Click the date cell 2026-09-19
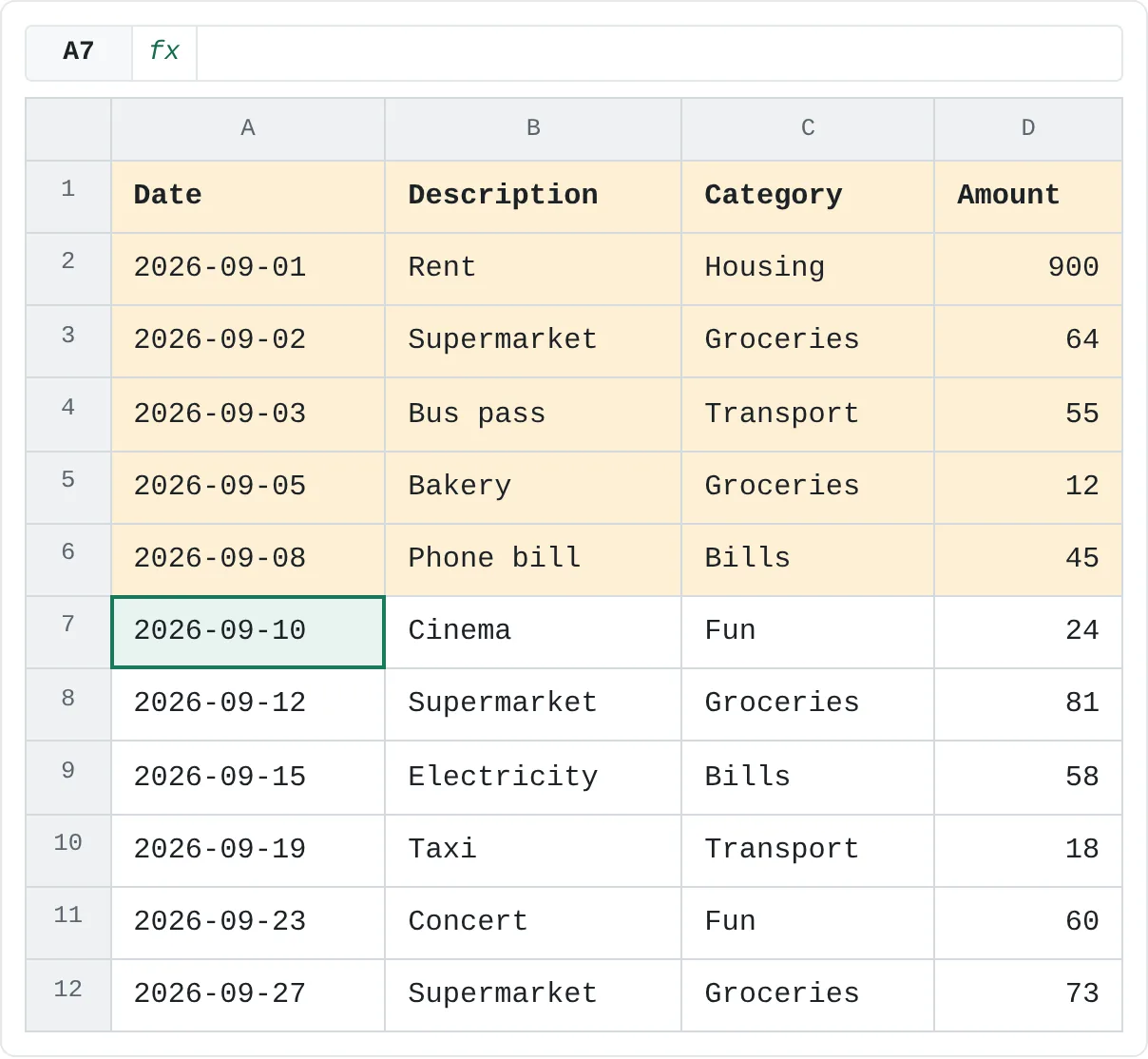The height and width of the screenshot is (1059, 1148). pyautogui.click(x=248, y=851)
